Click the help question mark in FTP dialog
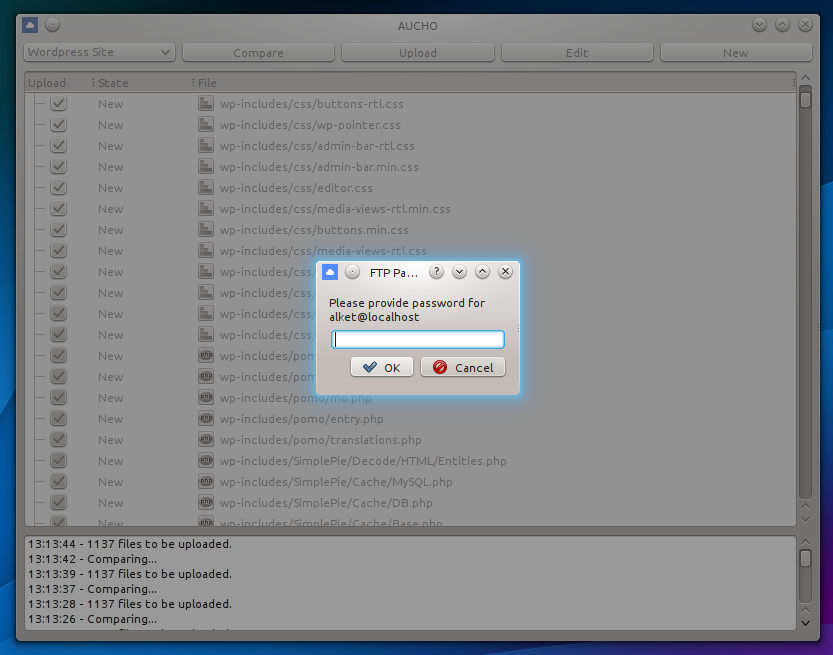This screenshot has height=655, width=833. click(x=436, y=272)
